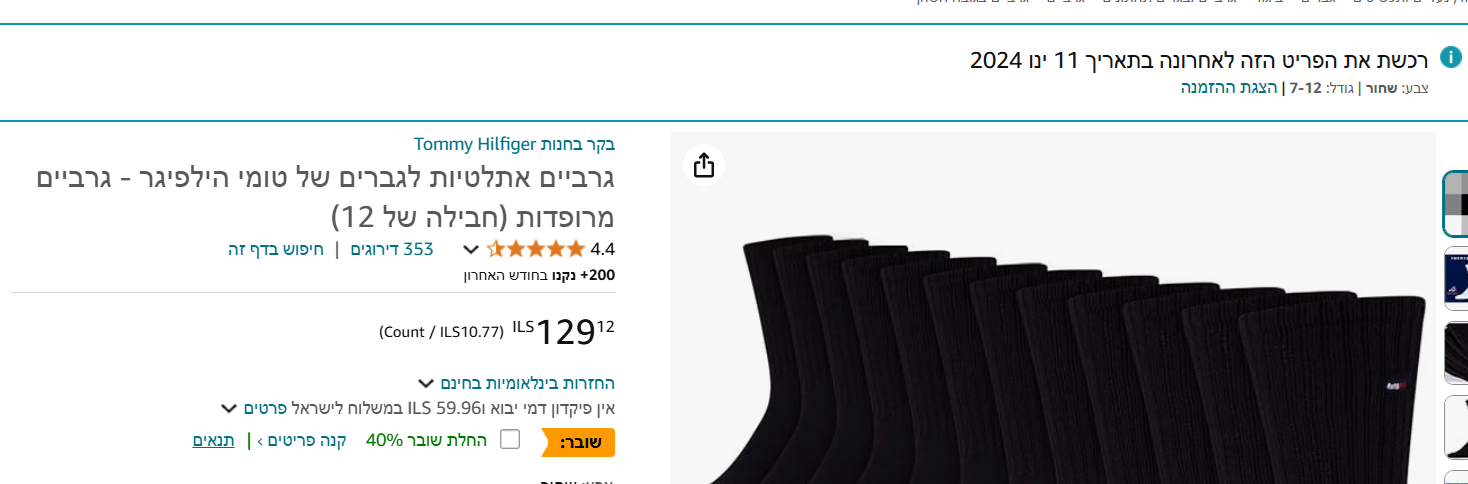Open the 353 ratings link
The width and height of the screenshot is (1468, 484).
[x=392, y=249]
